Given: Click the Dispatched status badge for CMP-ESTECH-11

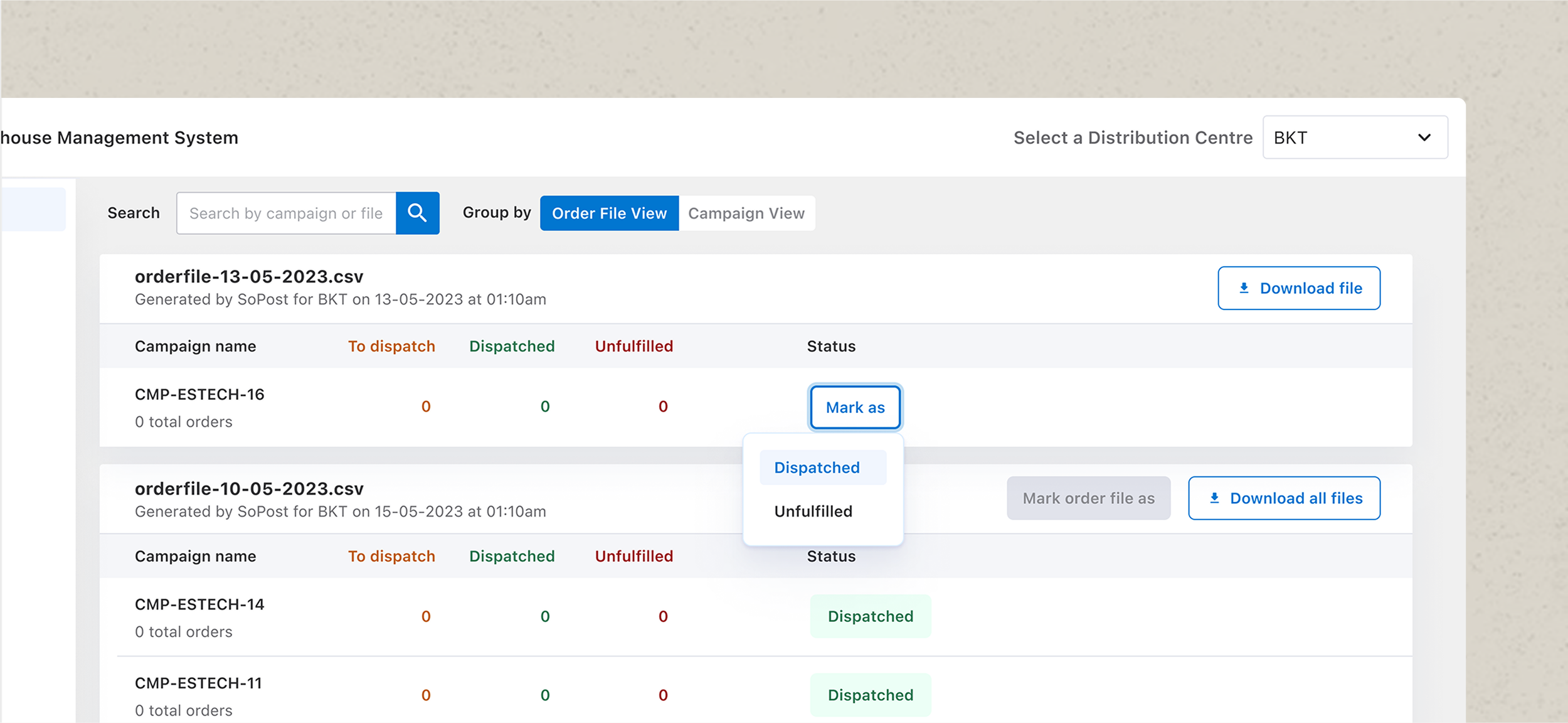Looking at the screenshot, I should (870, 695).
